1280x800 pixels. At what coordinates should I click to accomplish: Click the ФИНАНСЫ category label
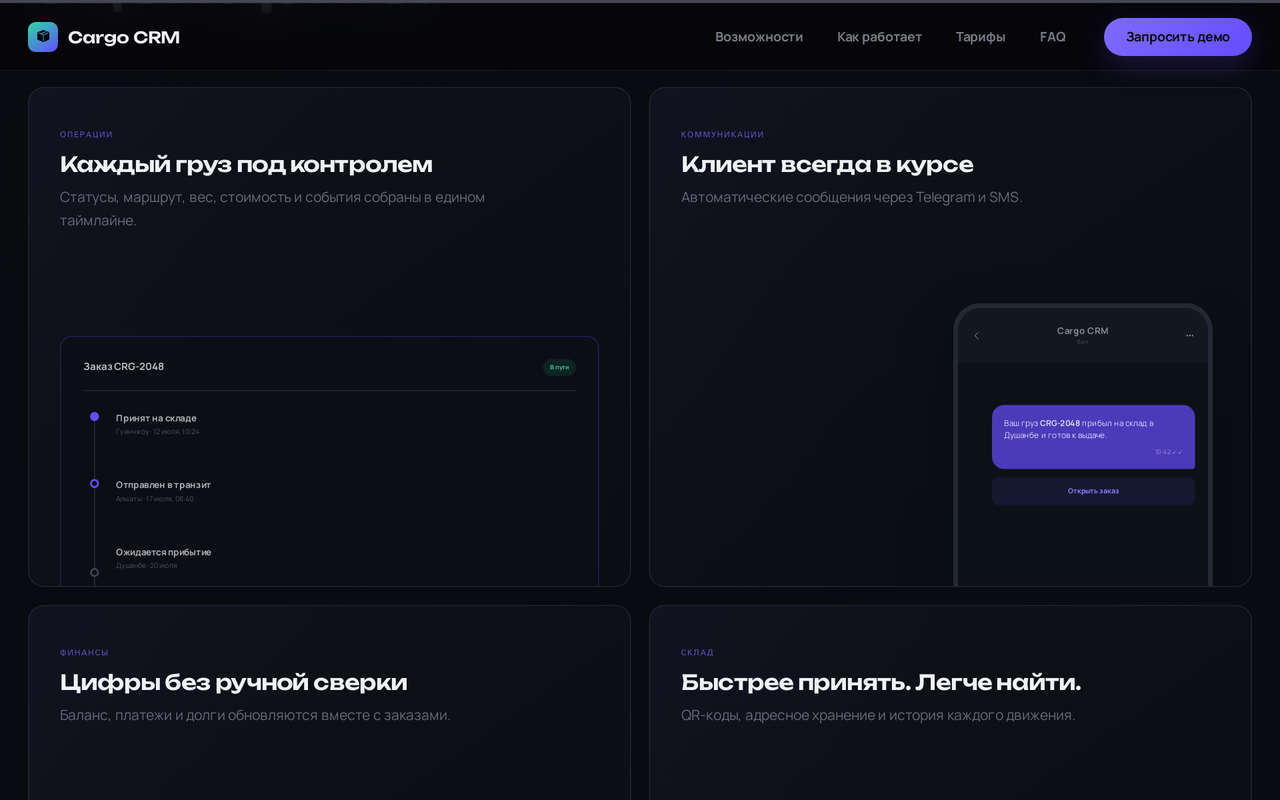click(x=84, y=653)
